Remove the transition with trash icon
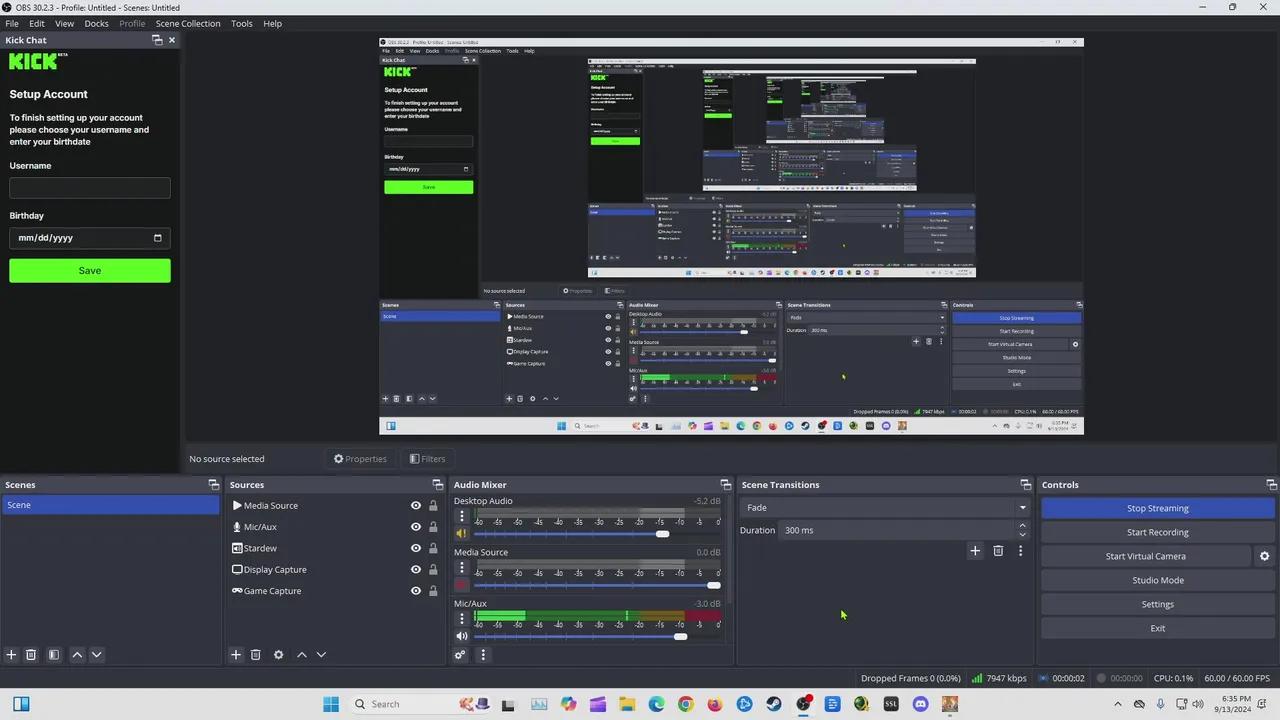The width and height of the screenshot is (1280, 720). click(998, 551)
